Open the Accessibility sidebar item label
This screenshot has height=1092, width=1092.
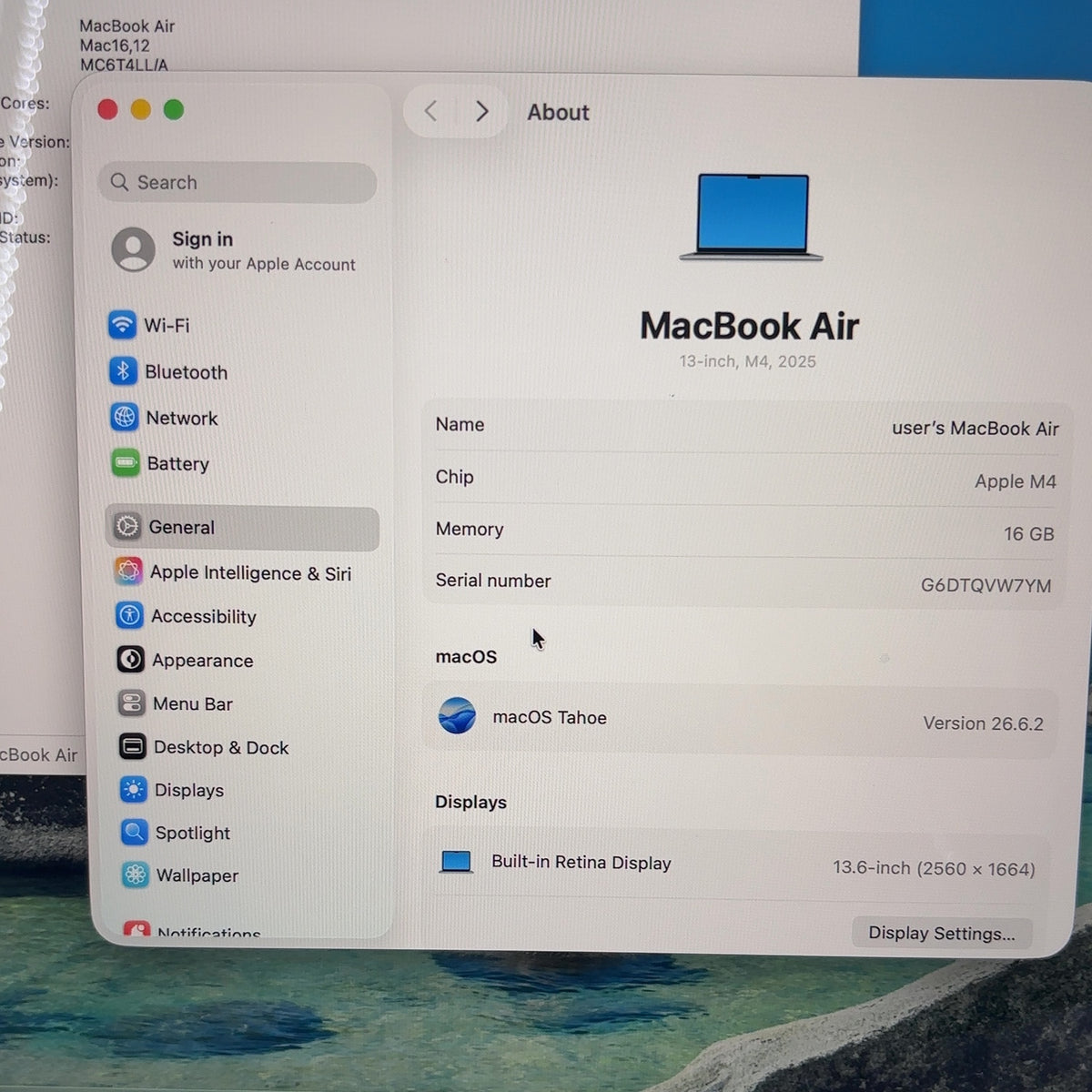click(204, 616)
